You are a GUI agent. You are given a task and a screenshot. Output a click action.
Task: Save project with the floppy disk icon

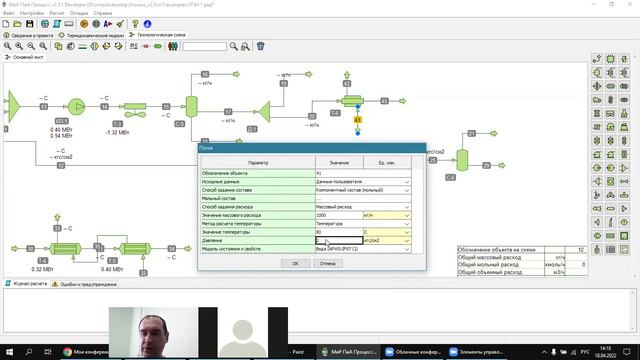29,24
